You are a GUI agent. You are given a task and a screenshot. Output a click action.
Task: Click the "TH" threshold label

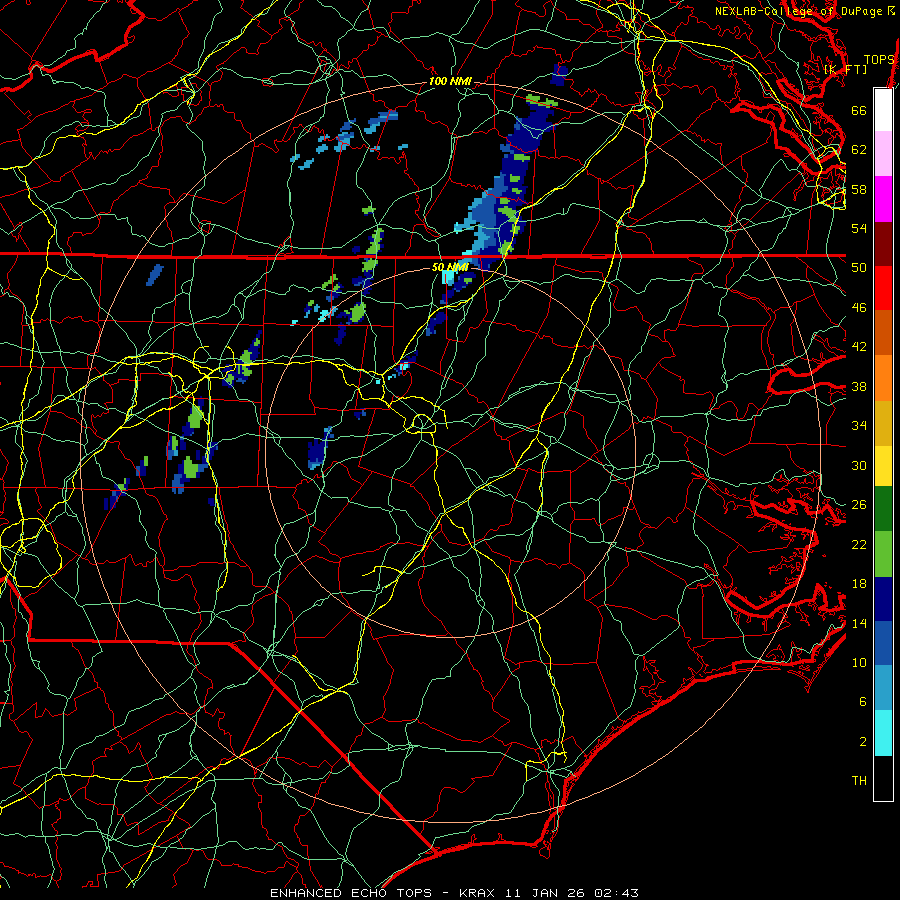(x=859, y=781)
